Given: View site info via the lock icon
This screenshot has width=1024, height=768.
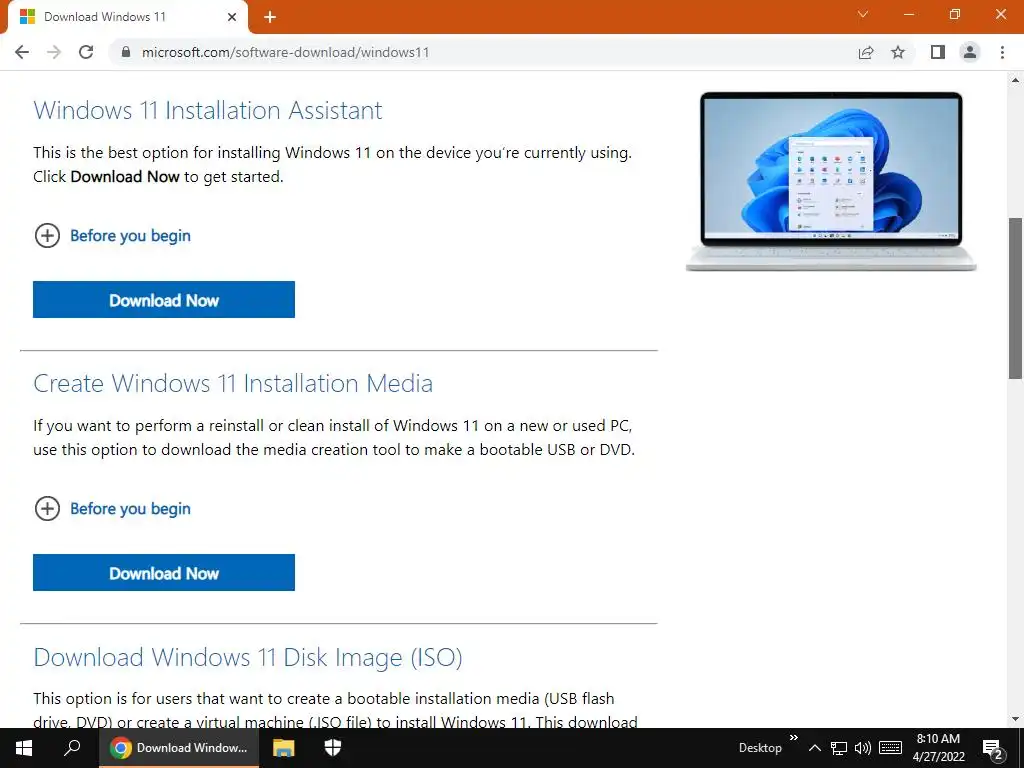Looking at the screenshot, I should pos(126,52).
